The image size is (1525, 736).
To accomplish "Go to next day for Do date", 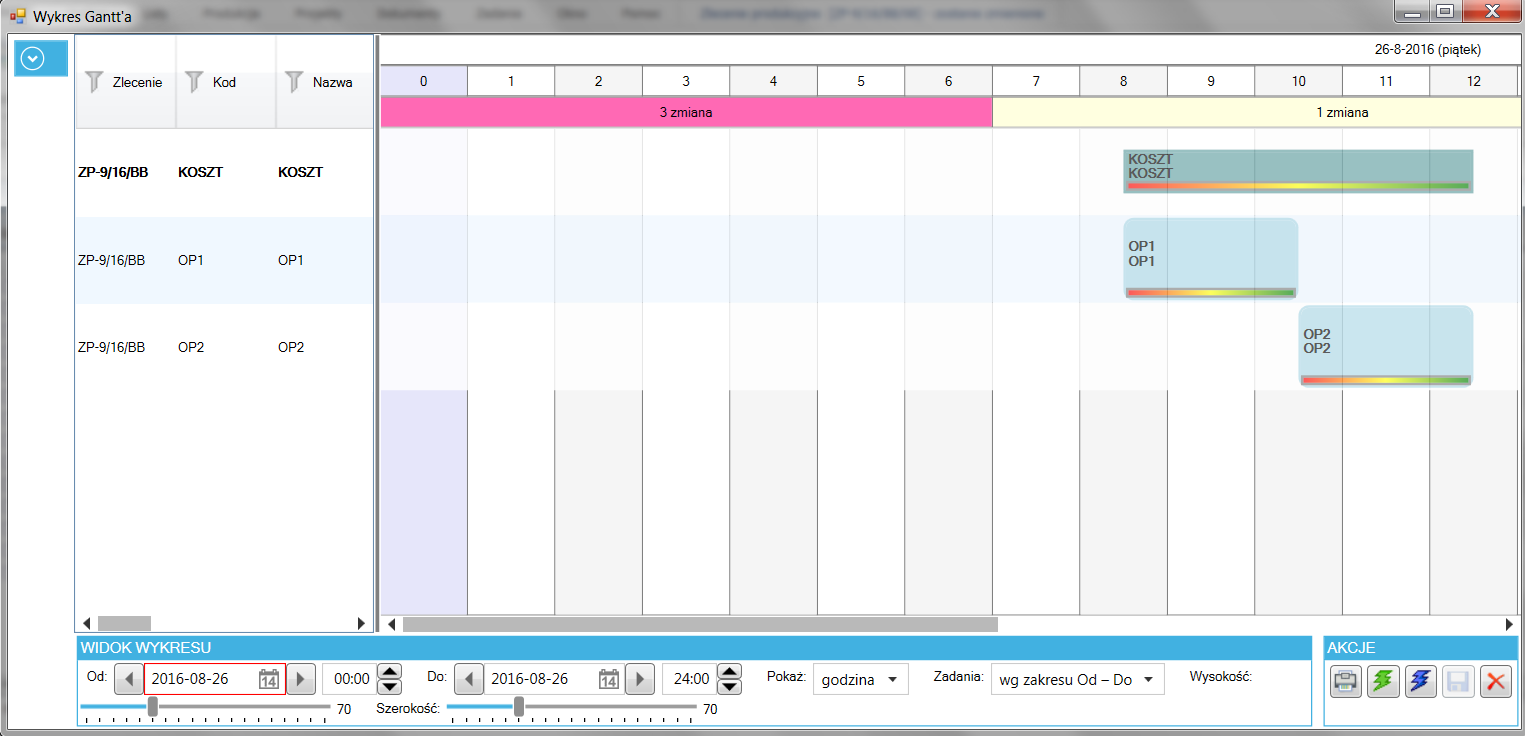I will pos(641,679).
